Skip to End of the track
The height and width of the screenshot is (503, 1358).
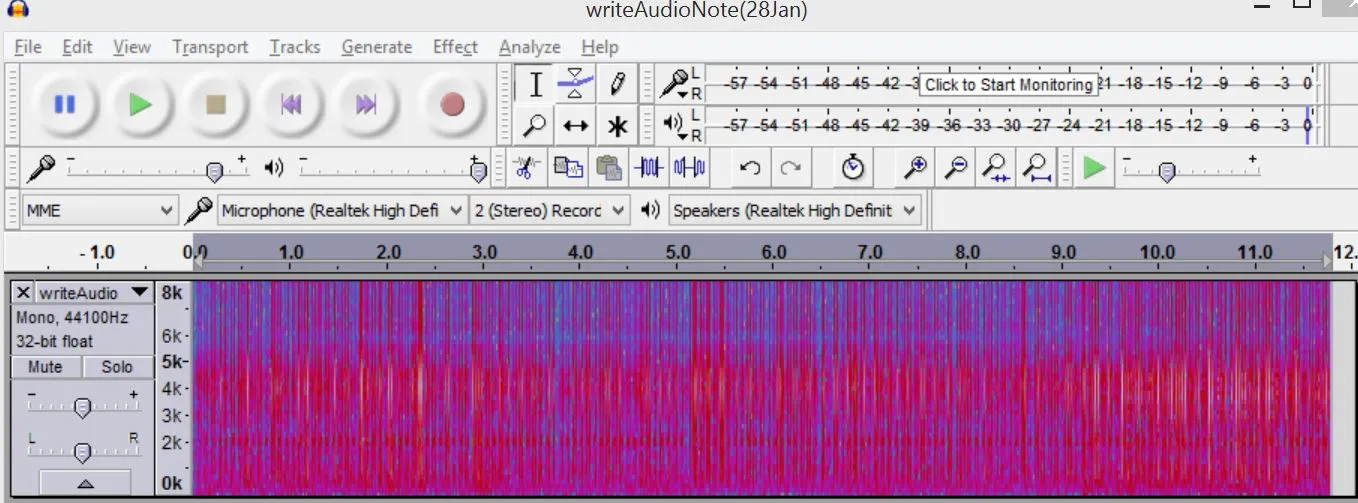[x=367, y=104]
